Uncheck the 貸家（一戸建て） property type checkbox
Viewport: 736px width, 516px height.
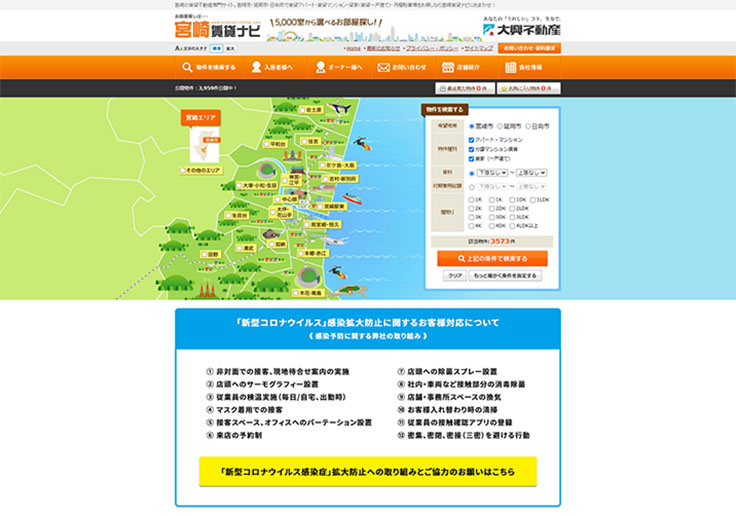(x=471, y=159)
